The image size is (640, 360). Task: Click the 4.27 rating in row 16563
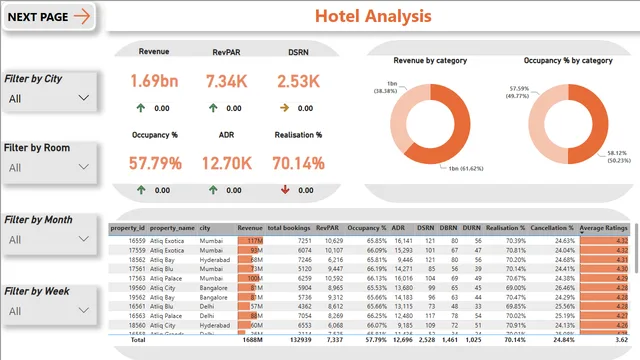pos(604,316)
